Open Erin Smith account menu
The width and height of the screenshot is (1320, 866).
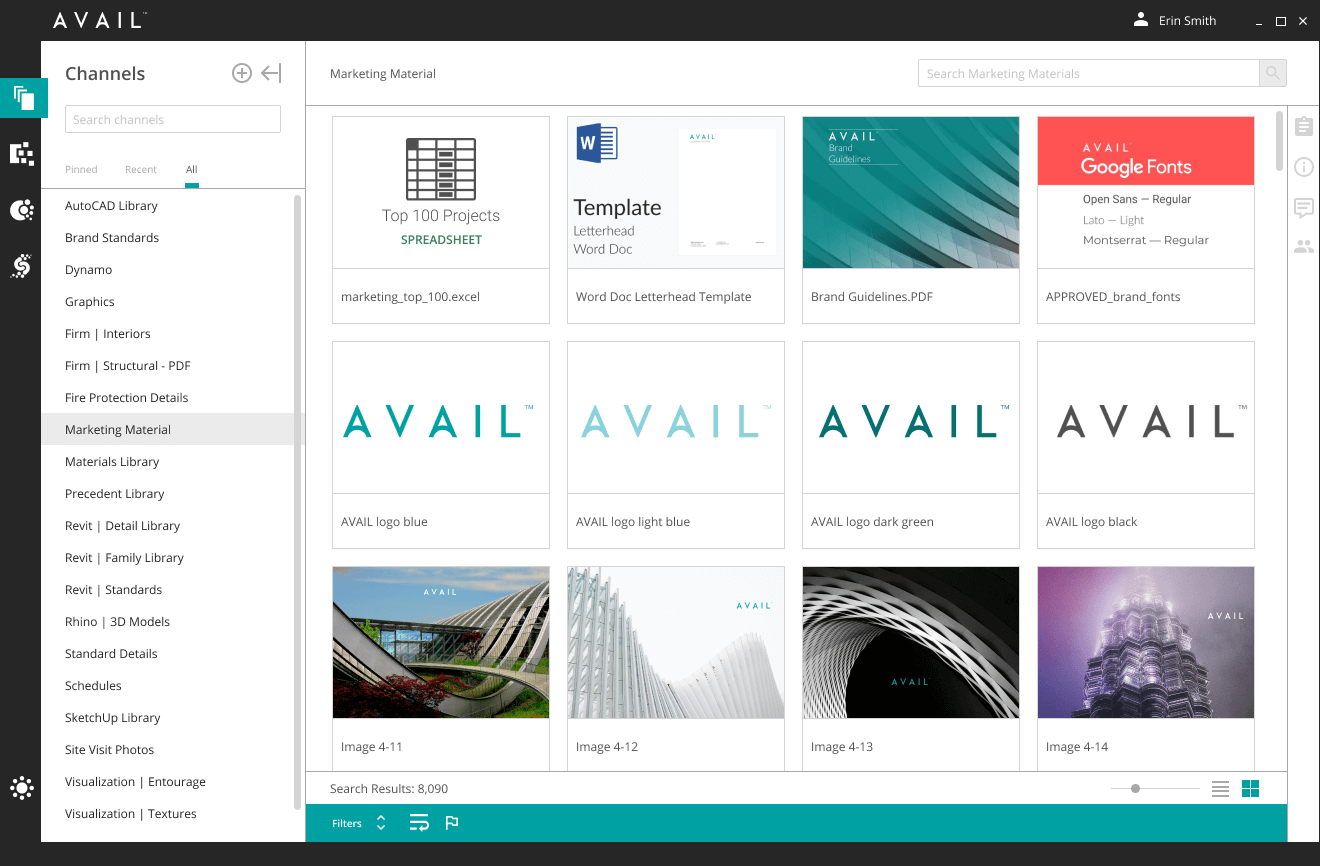(x=1187, y=21)
